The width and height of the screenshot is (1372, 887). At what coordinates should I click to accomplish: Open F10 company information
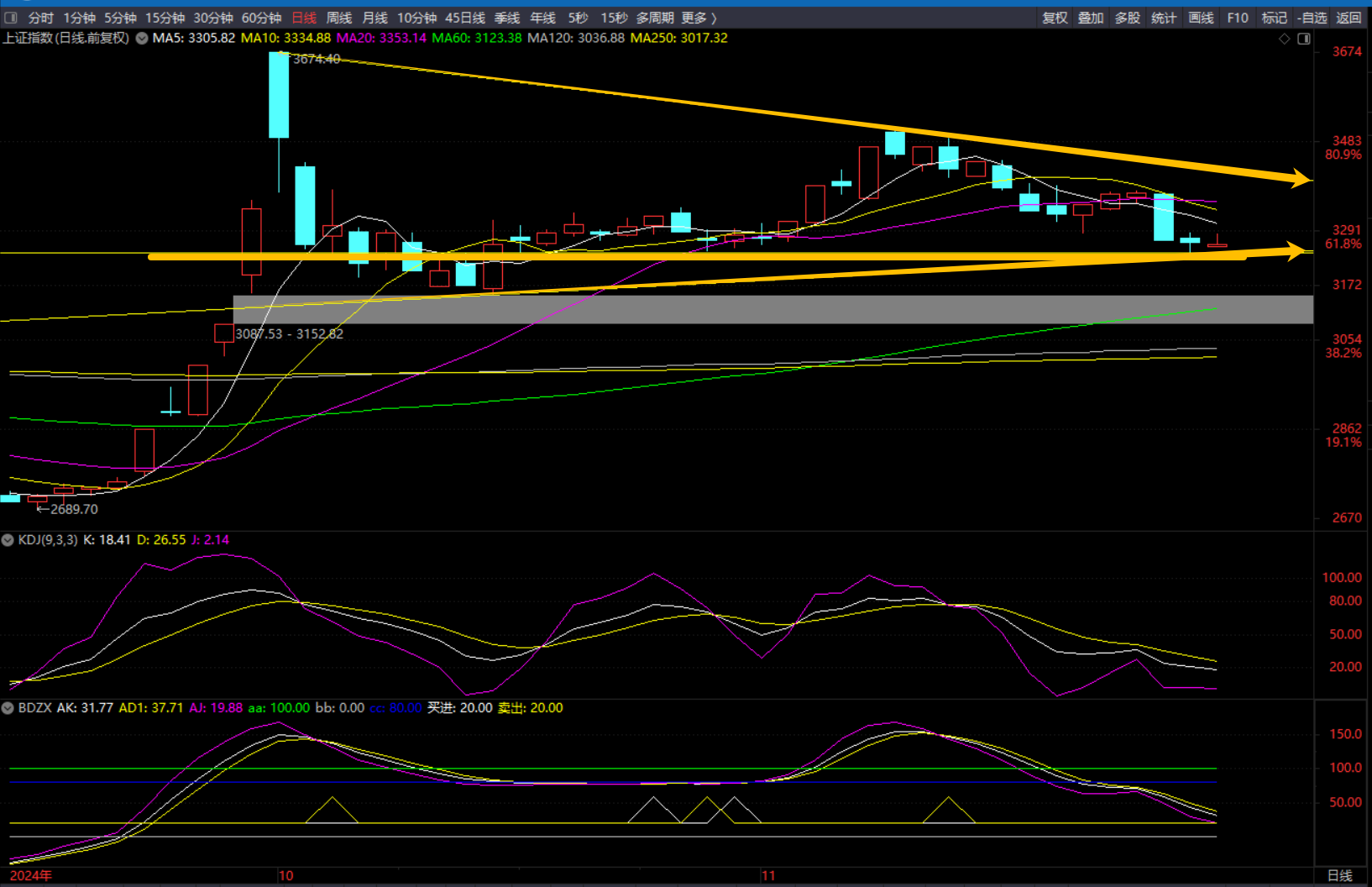click(x=1238, y=18)
